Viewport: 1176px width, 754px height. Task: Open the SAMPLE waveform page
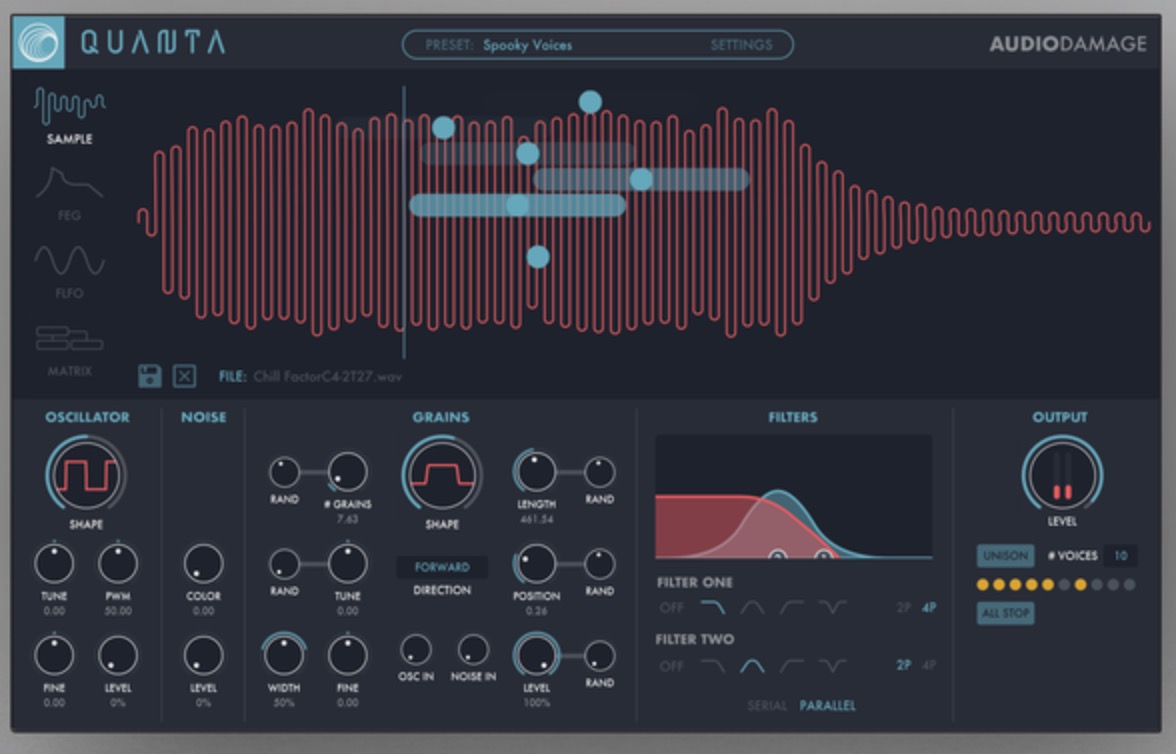pos(70,116)
